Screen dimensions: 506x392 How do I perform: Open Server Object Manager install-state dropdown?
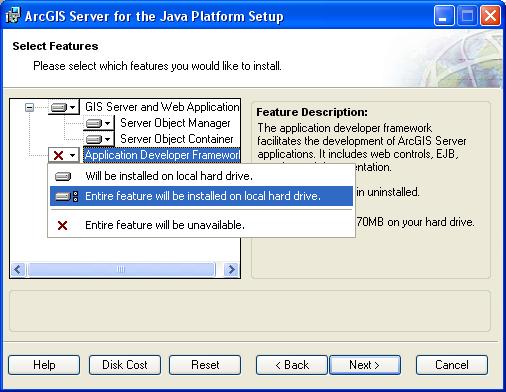[x=98, y=123]
